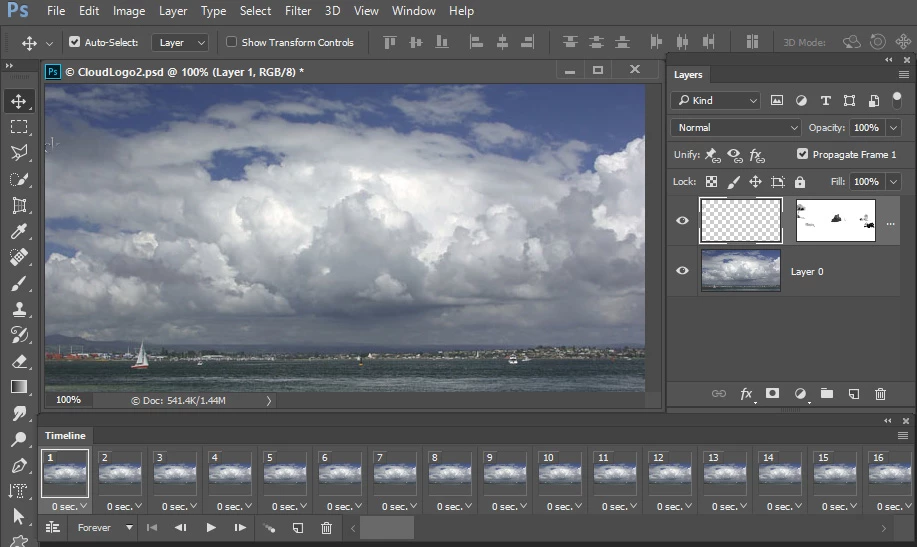Expand the Auto-Select Layer dropdown
917x547 pixels.
[x=180, y=43]
